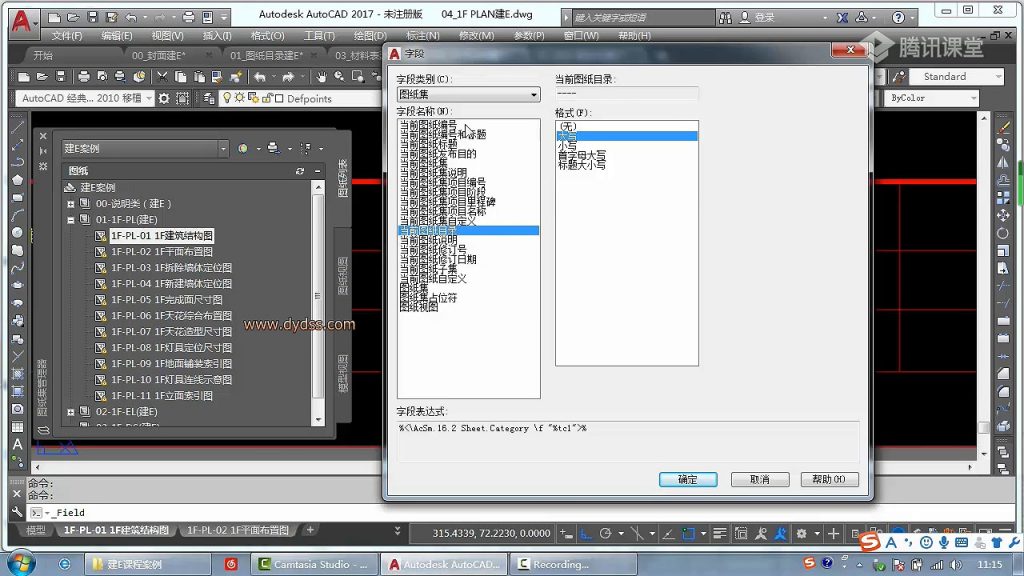Screen dimensions: 1024x576
Task: Toggle lineweight display in status bar
Action: tap(720, 534)
